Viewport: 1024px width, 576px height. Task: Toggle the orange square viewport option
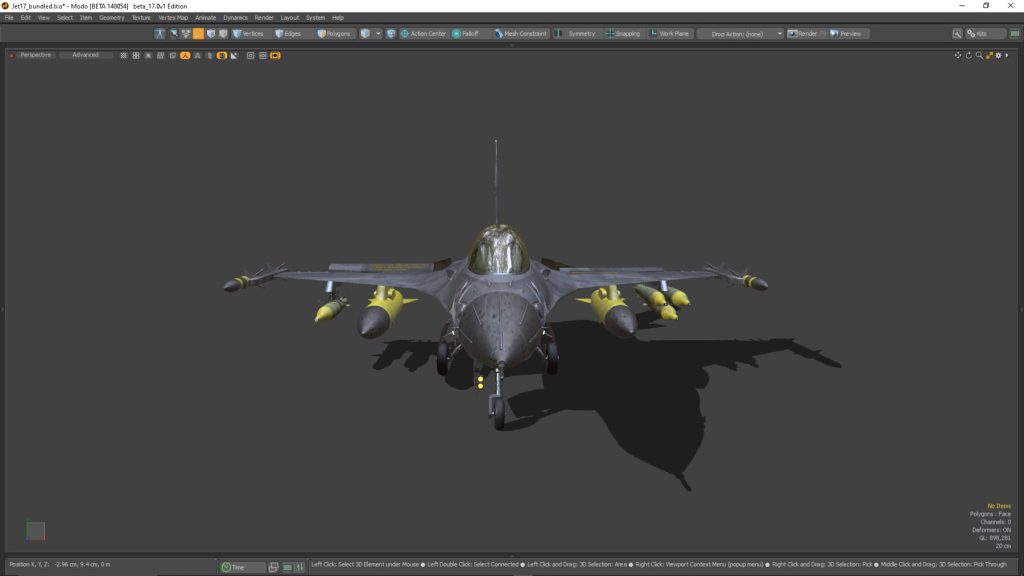[x=222, y=56]
